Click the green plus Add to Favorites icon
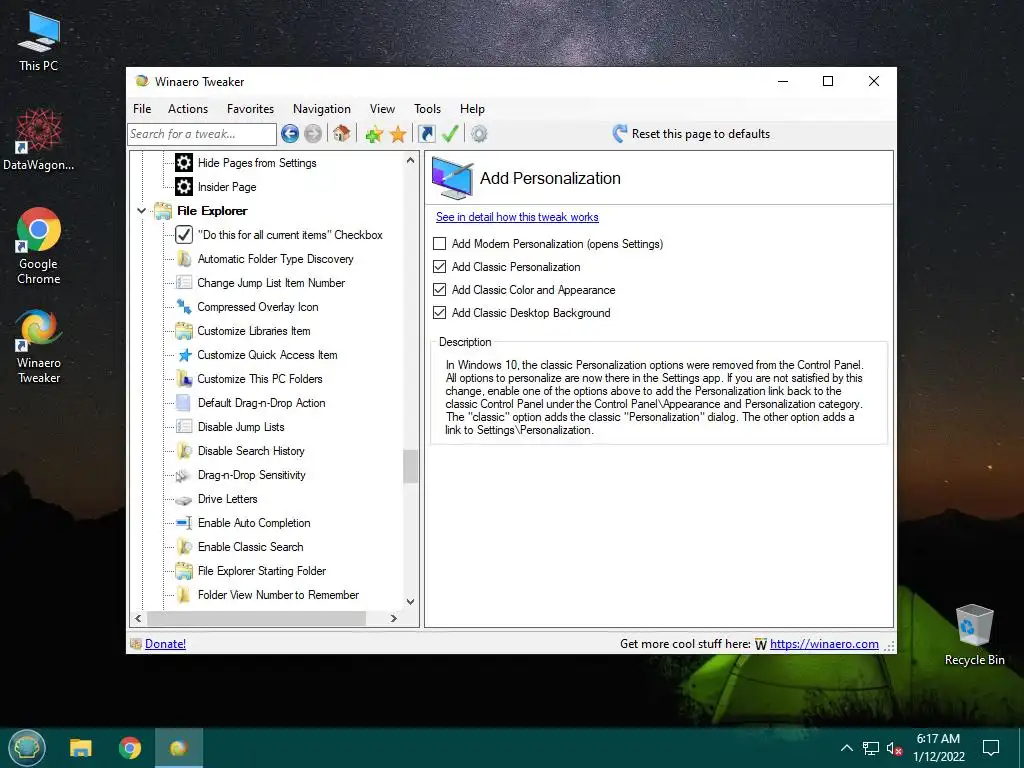The image size is (1024, 768). [x=374, y=135]
